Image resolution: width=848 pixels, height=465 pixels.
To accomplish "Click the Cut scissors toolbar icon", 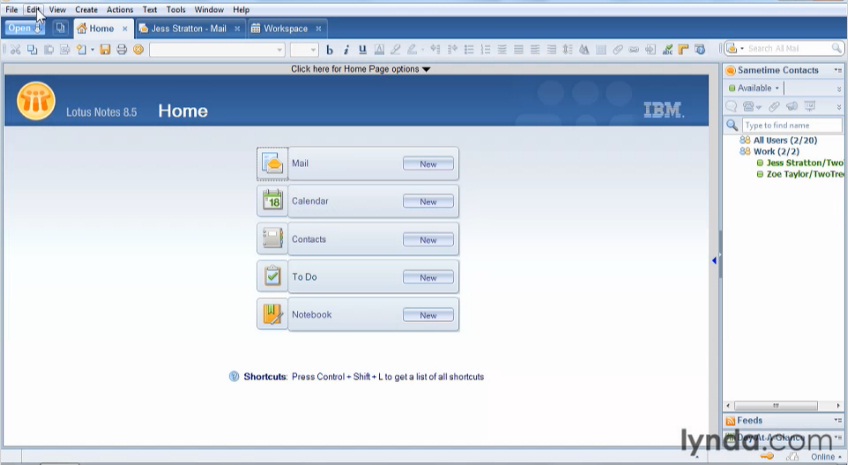I will coord(15,50).
